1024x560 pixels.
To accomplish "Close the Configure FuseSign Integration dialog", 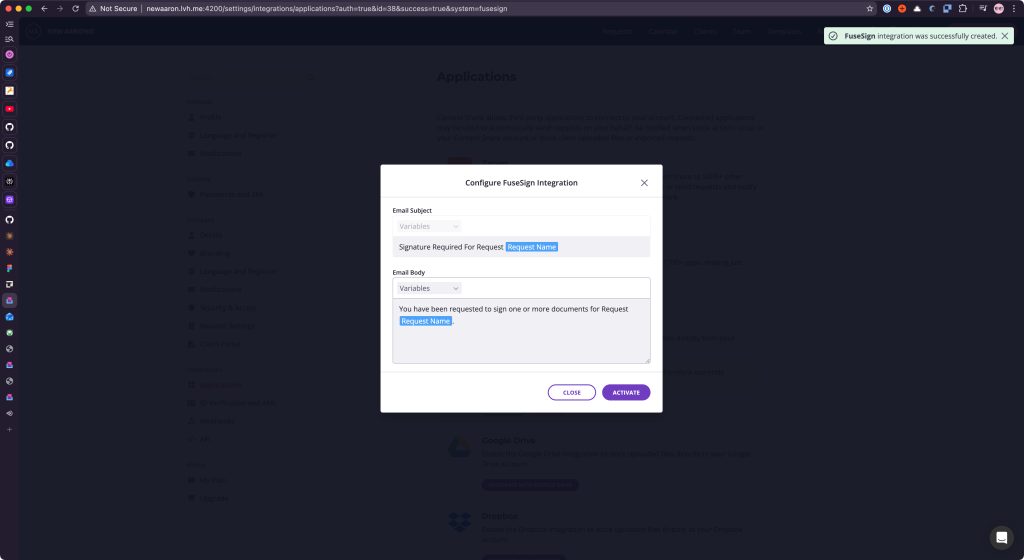I will point(644,183).
